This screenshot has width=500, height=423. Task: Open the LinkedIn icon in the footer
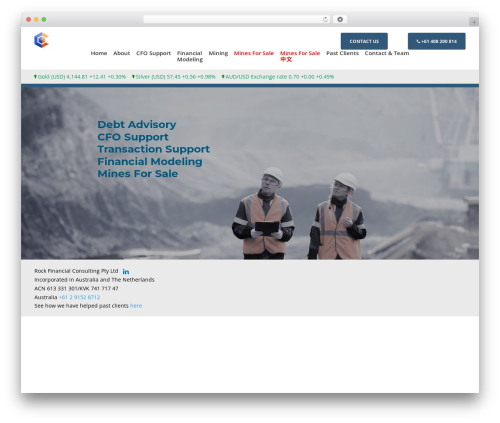126,271
